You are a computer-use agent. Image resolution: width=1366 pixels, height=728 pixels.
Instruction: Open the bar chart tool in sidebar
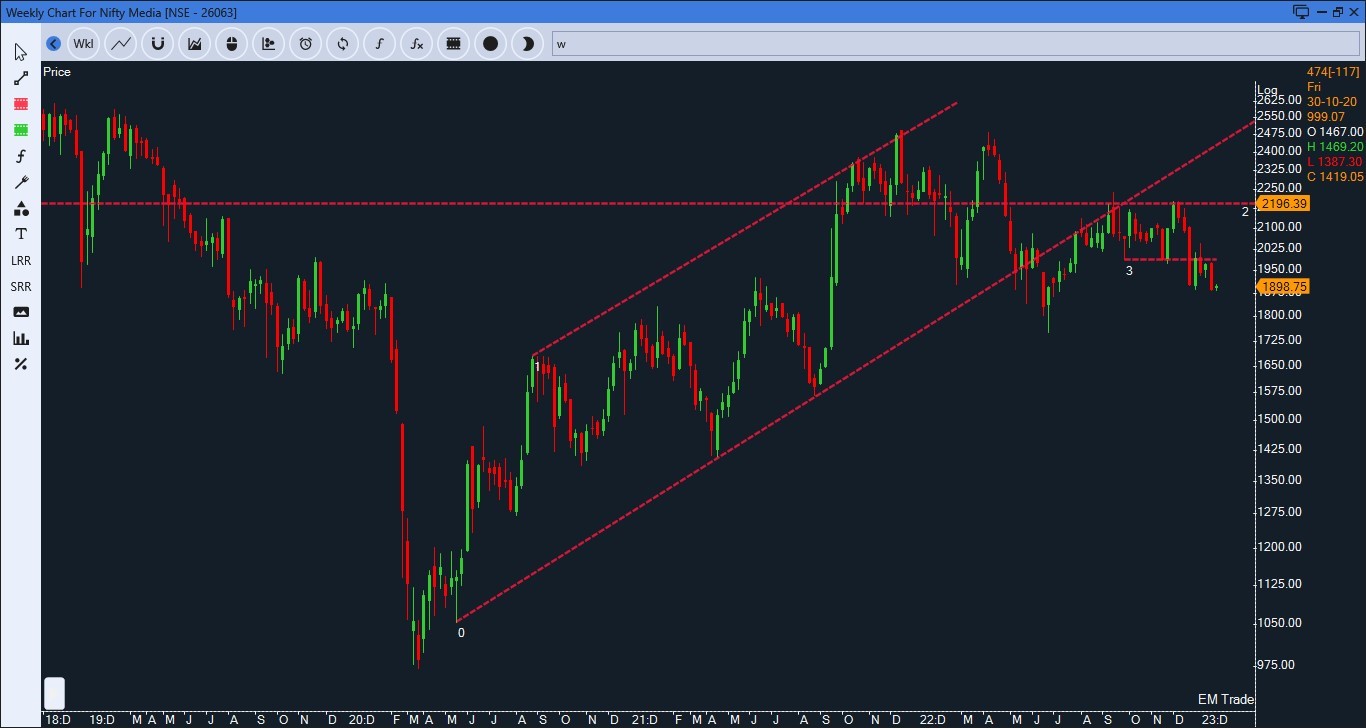pos(20,338)
